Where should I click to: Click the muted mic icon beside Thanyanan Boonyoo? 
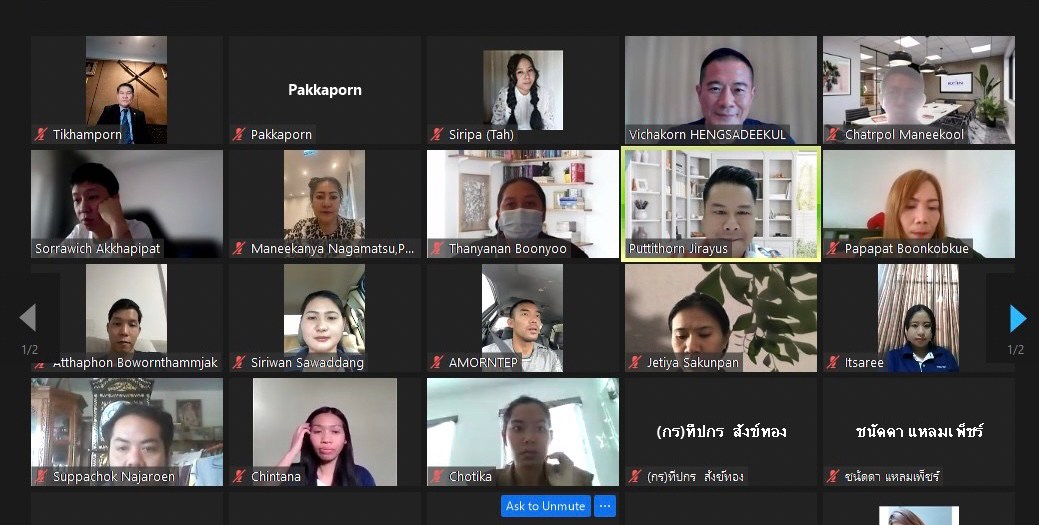(x=437, y=249)
